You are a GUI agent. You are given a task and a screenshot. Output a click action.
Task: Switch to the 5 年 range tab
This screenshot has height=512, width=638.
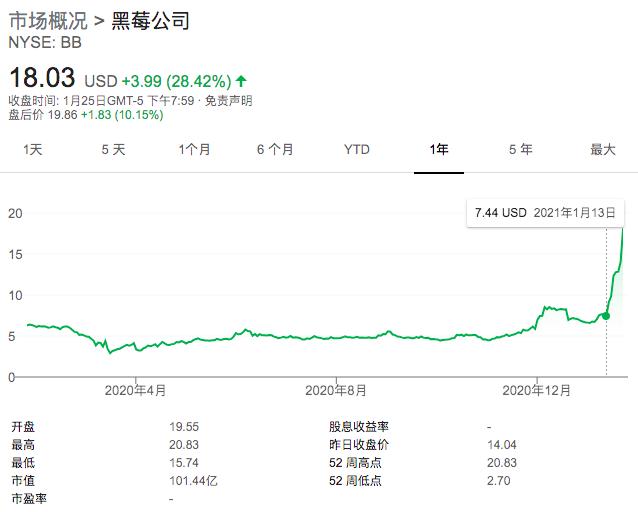tap(521, 149)
